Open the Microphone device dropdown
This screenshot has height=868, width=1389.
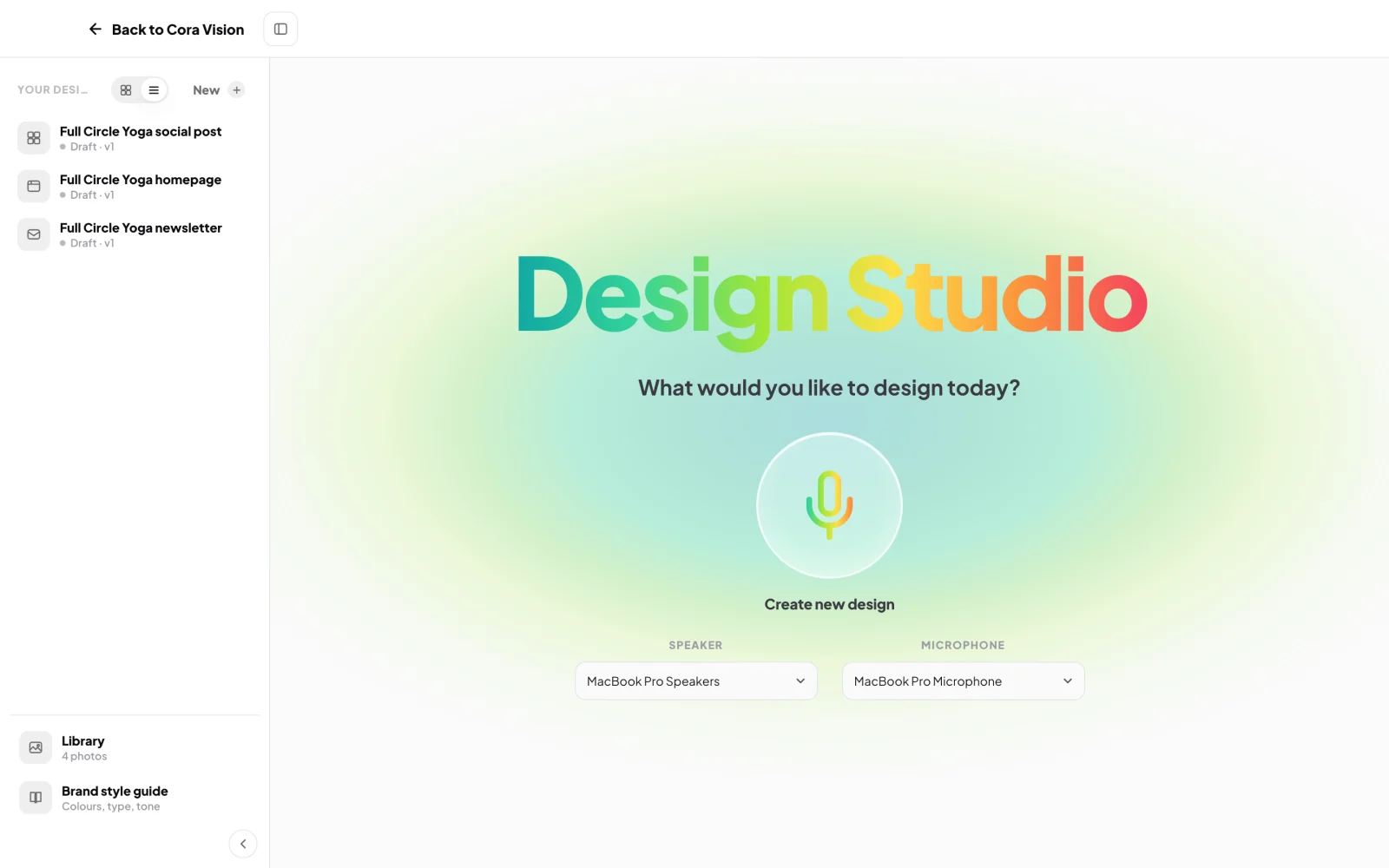click(x=963, y=681)
